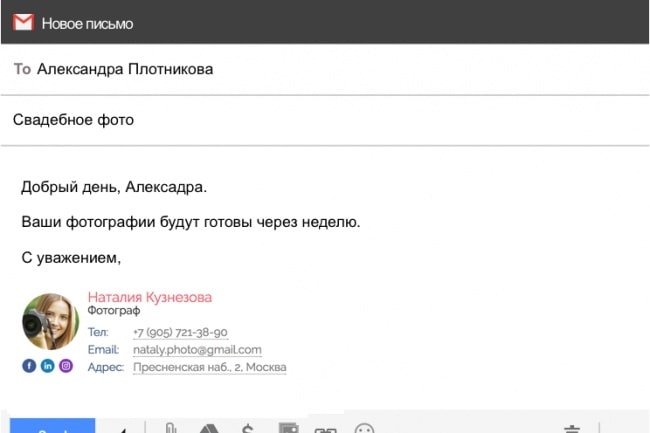This screenshot has width=650, height=433.
Task: Click the phone number +7 (905) 721-38-90
Action: [180, 332]
